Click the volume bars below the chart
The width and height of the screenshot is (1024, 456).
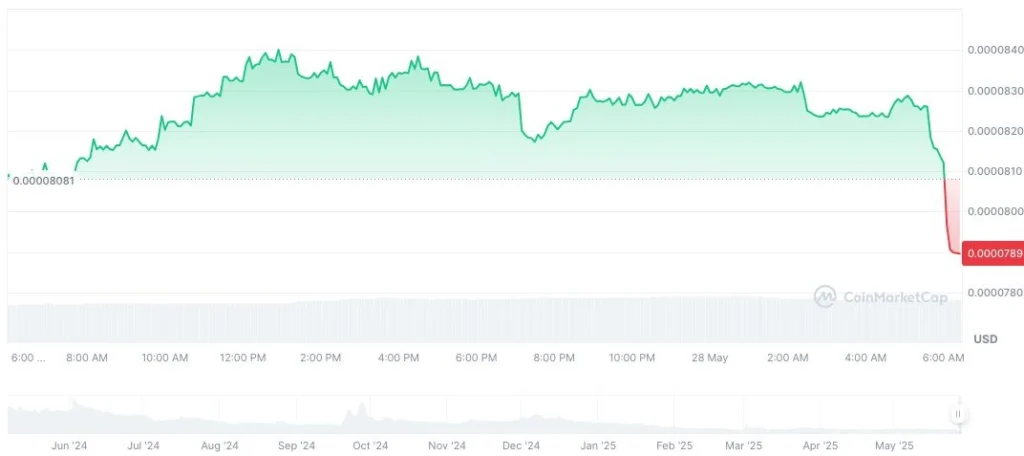point(480,320)
